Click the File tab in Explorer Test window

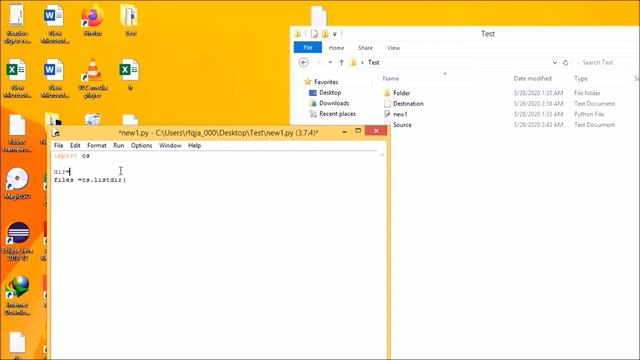[x=308, y=48]
